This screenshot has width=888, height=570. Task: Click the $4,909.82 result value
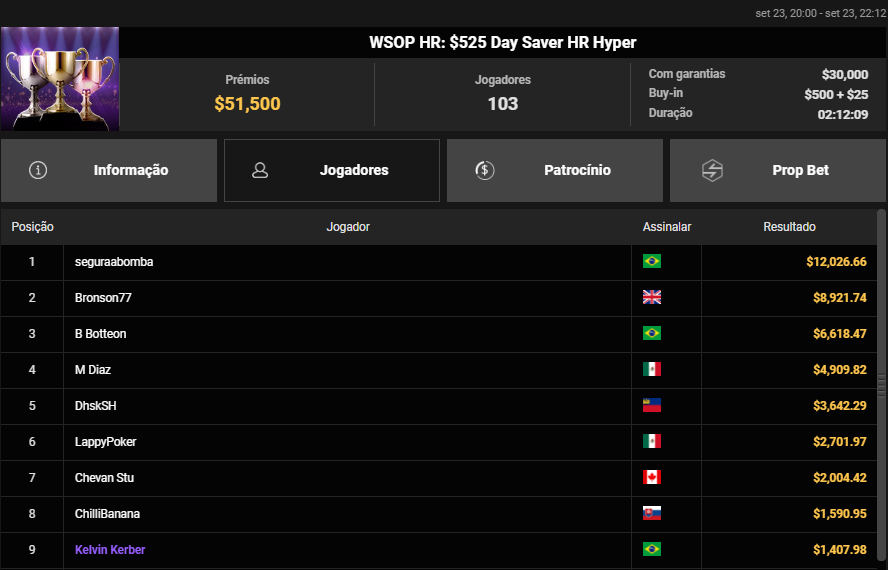click(x=839, y=369)
